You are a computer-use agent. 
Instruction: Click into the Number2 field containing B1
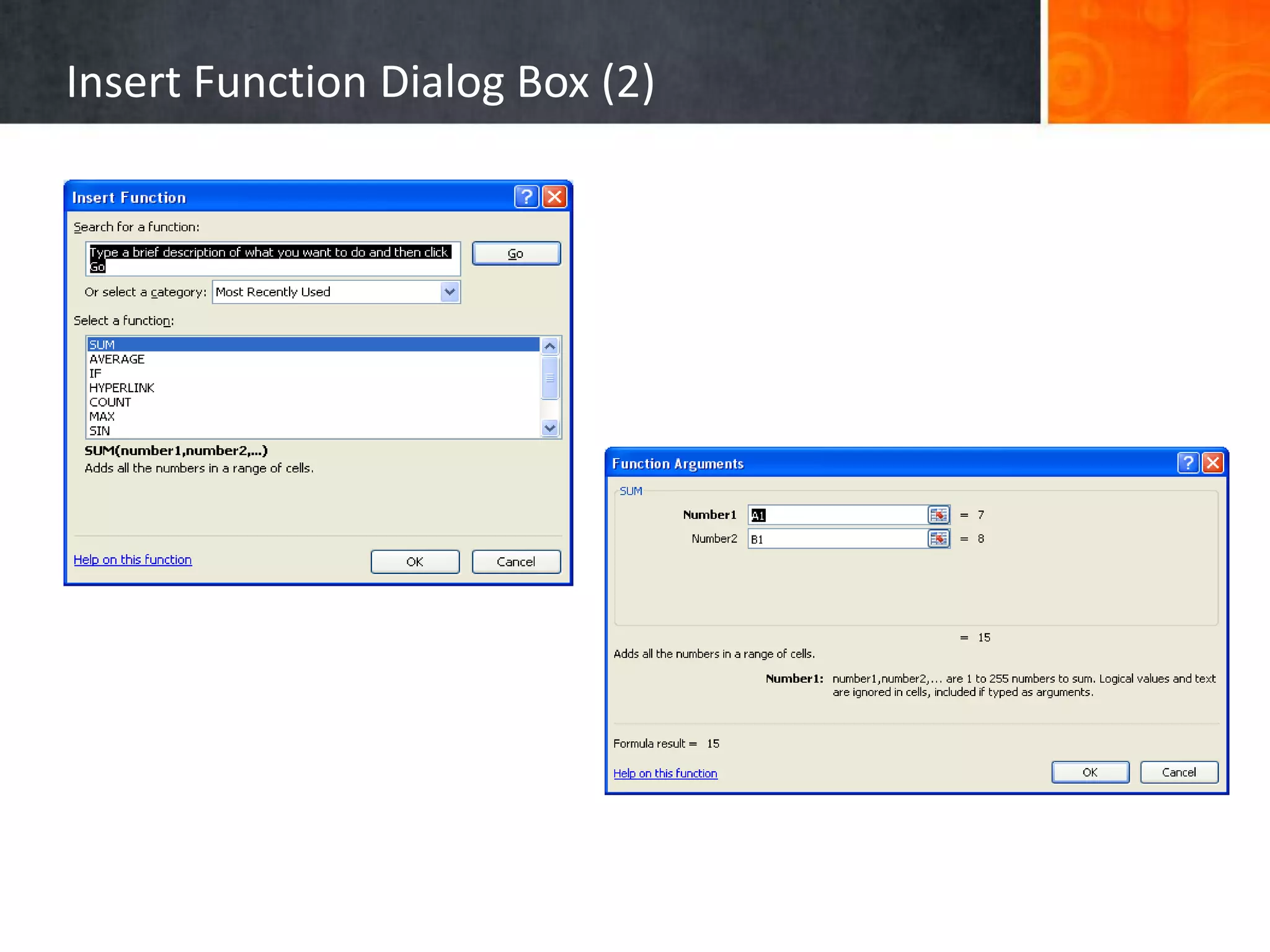(837, 539)
